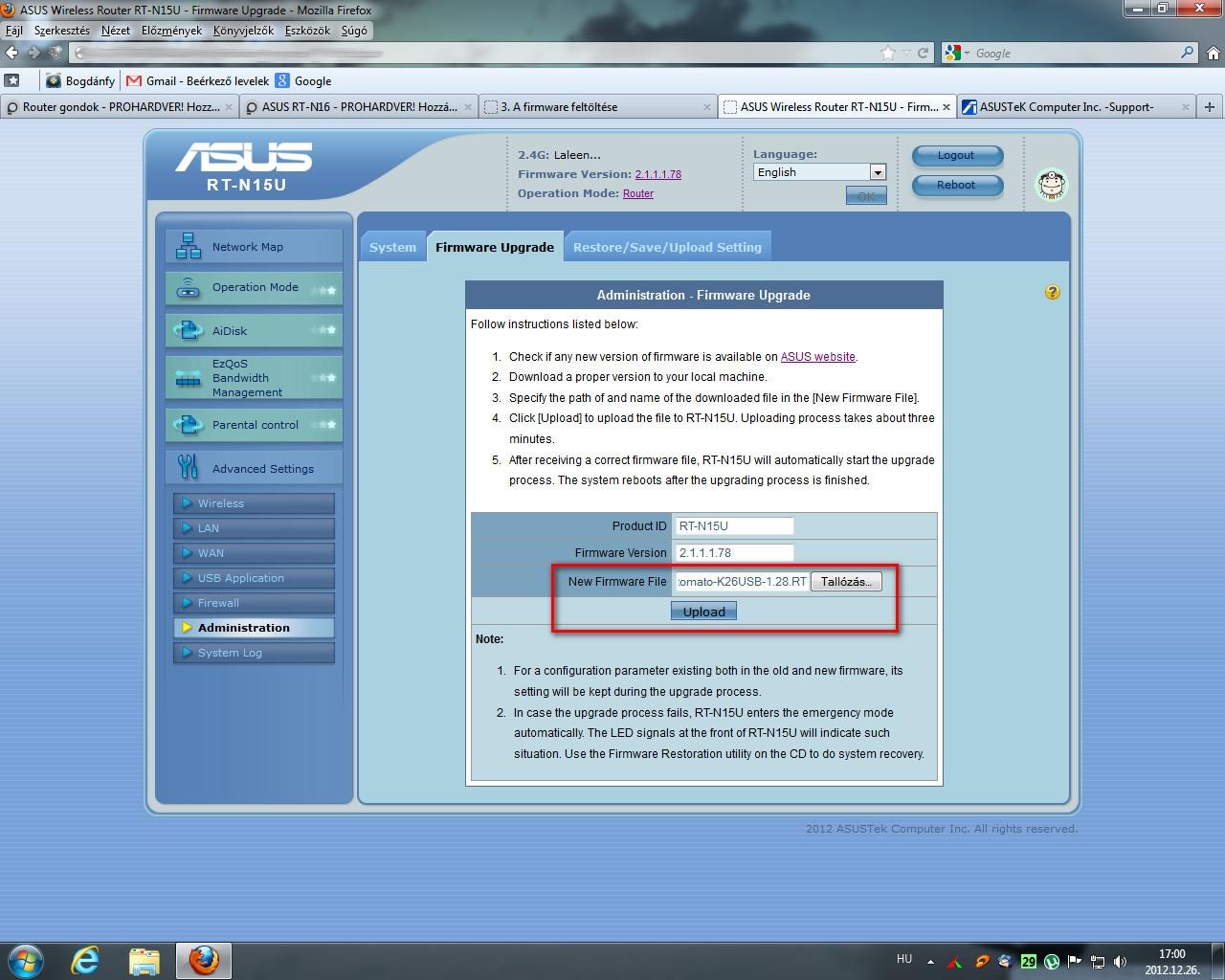Open the Előzmények menu

[x=171, y=31]
